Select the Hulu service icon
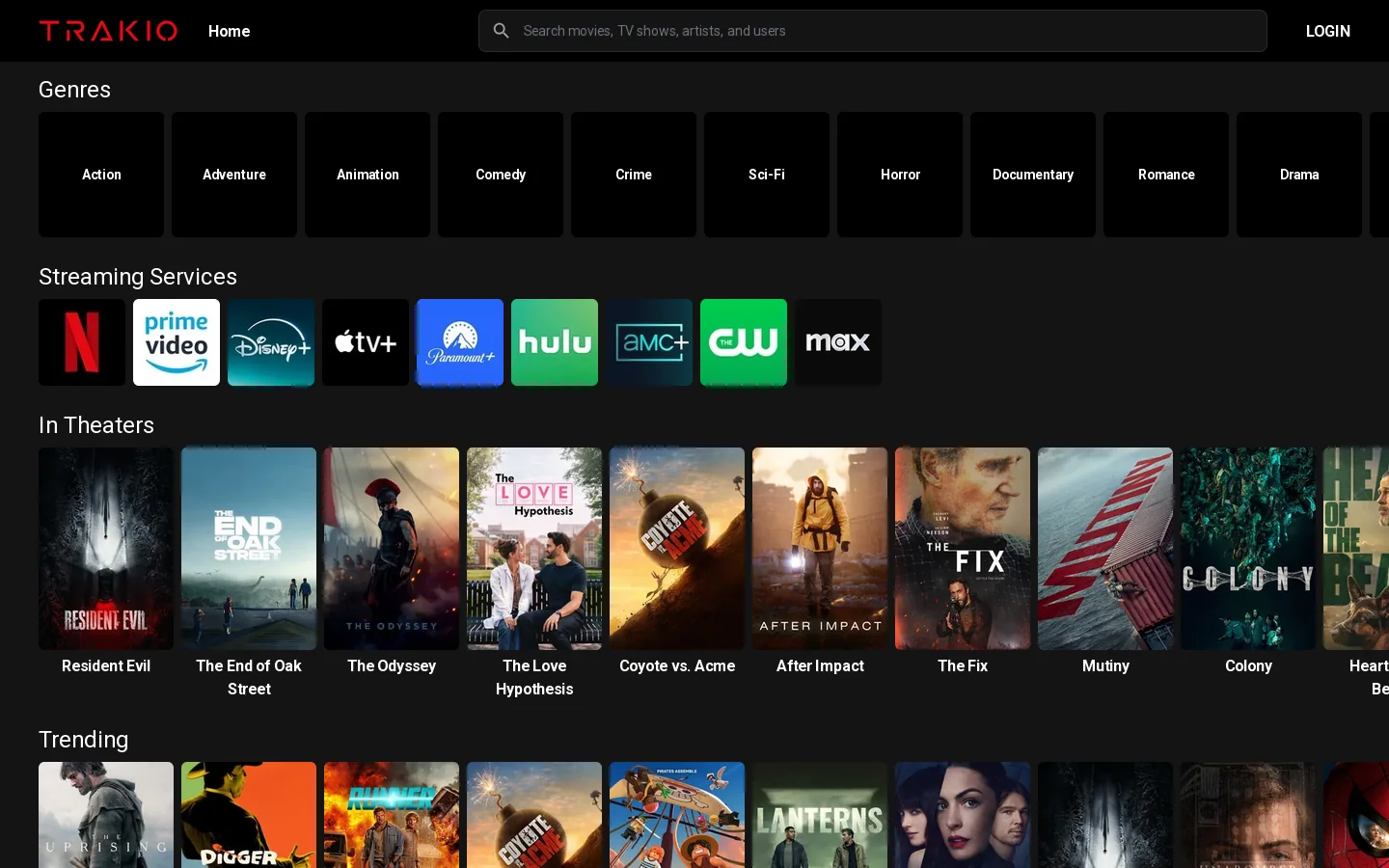Screen dimensions: 1389x868 555,342
